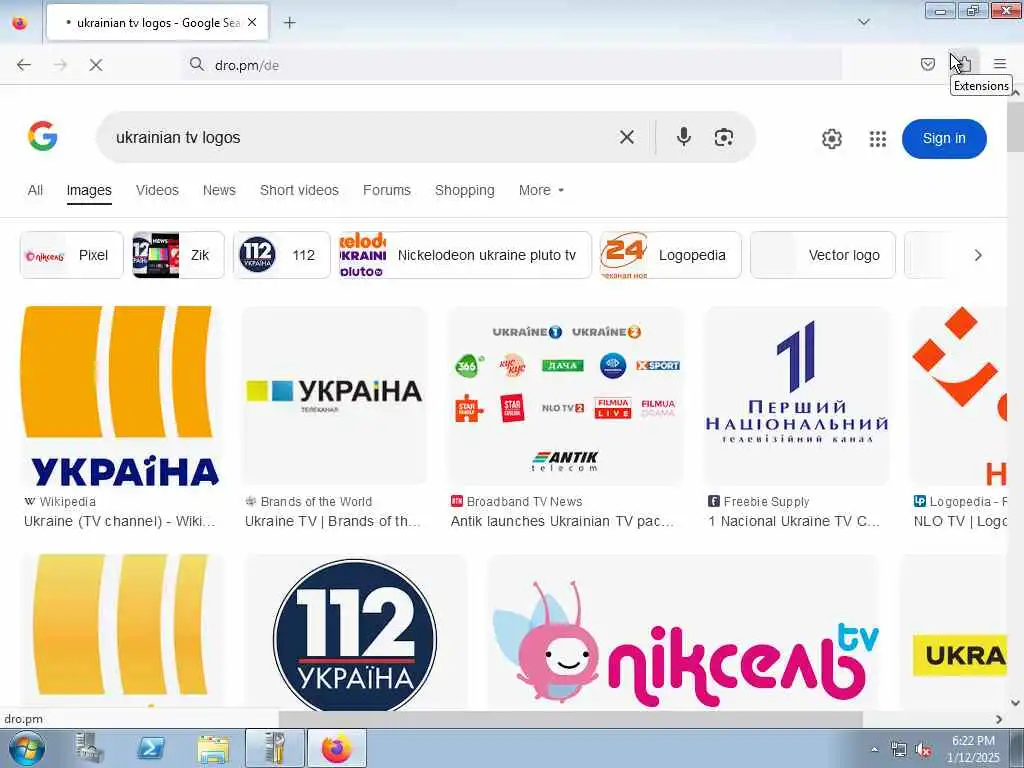Show the list of all tabs

click(863, 22)
